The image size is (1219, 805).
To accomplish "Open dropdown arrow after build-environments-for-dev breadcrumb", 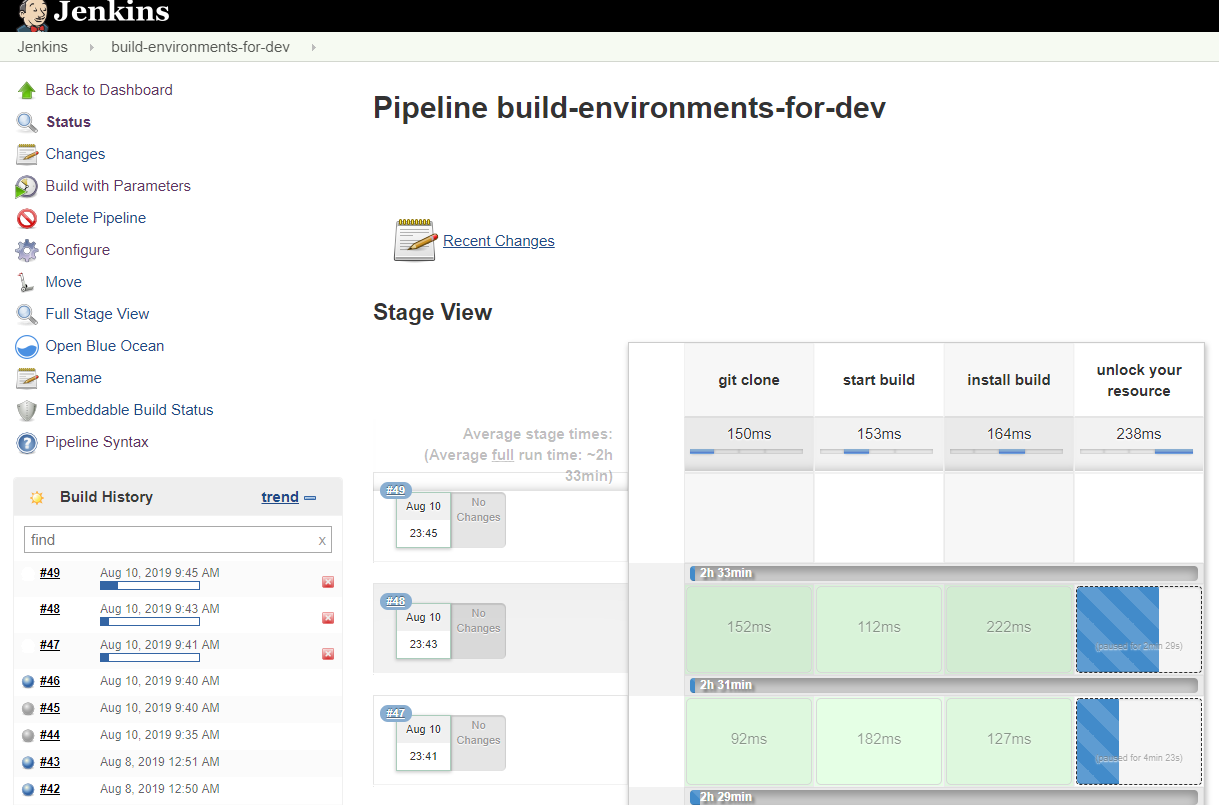I will 313,47.
